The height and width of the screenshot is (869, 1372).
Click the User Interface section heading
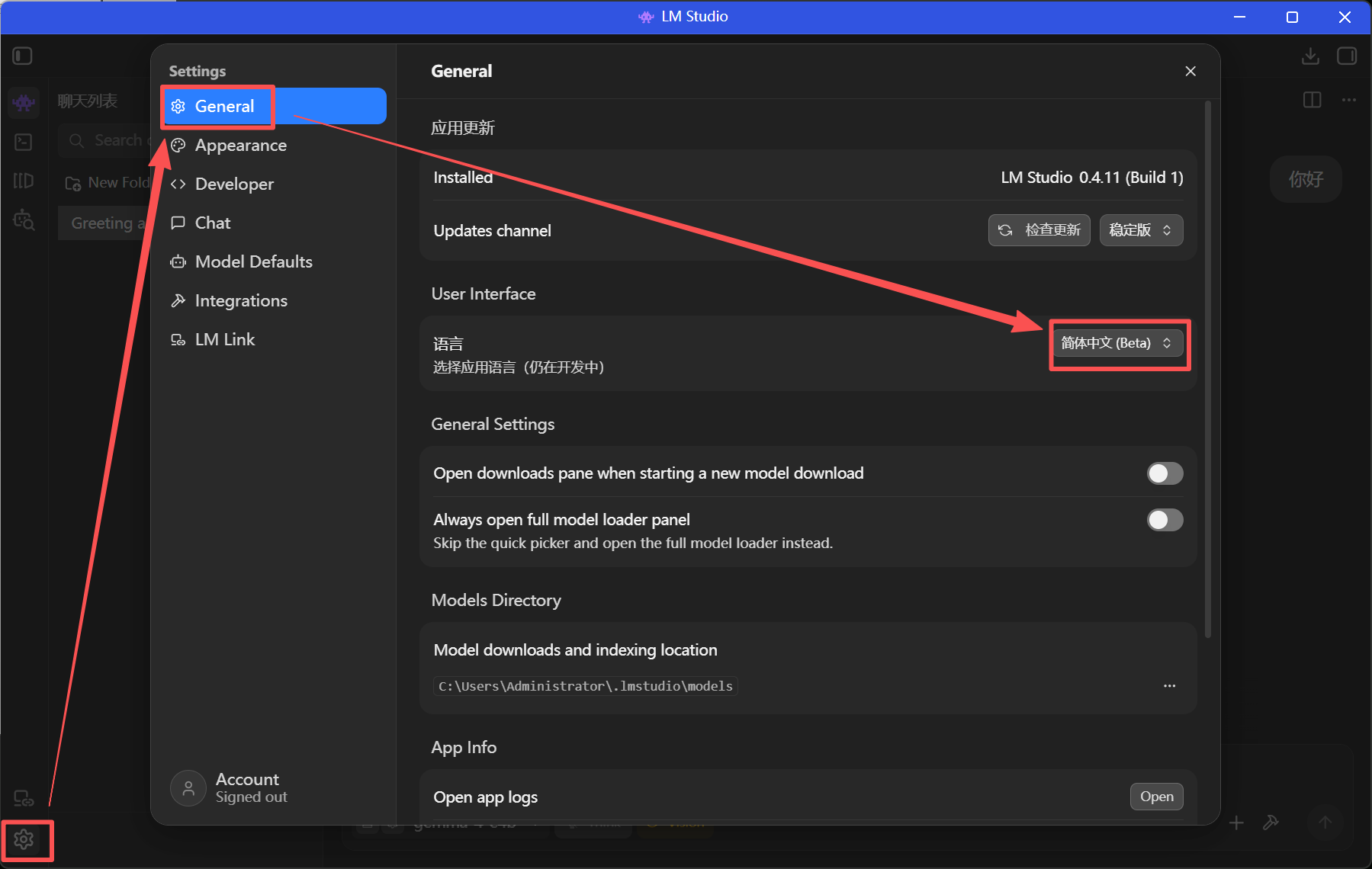click(484, 294)
